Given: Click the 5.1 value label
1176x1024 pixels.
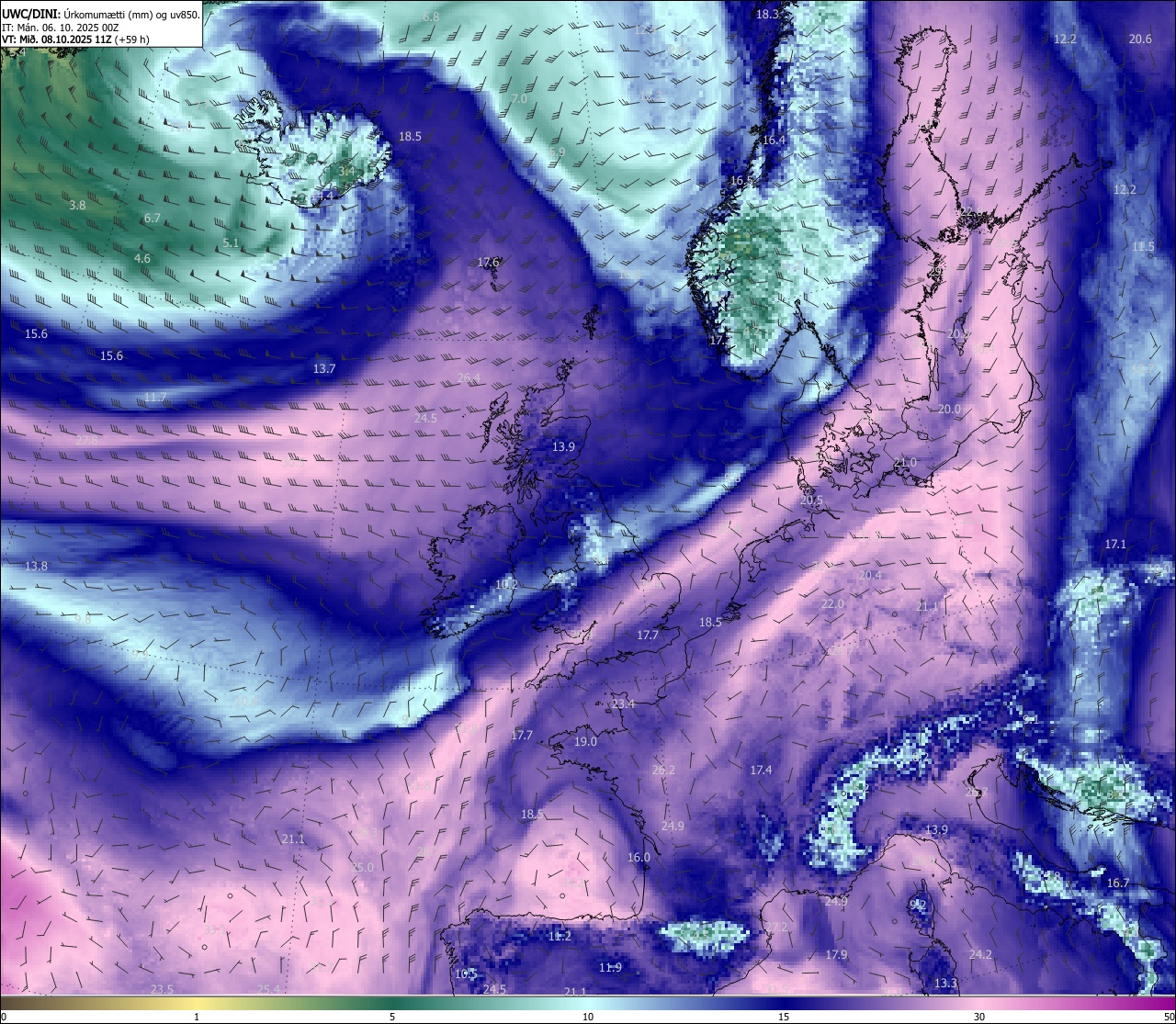Looking at the screenshot, I should coord(231,243).
